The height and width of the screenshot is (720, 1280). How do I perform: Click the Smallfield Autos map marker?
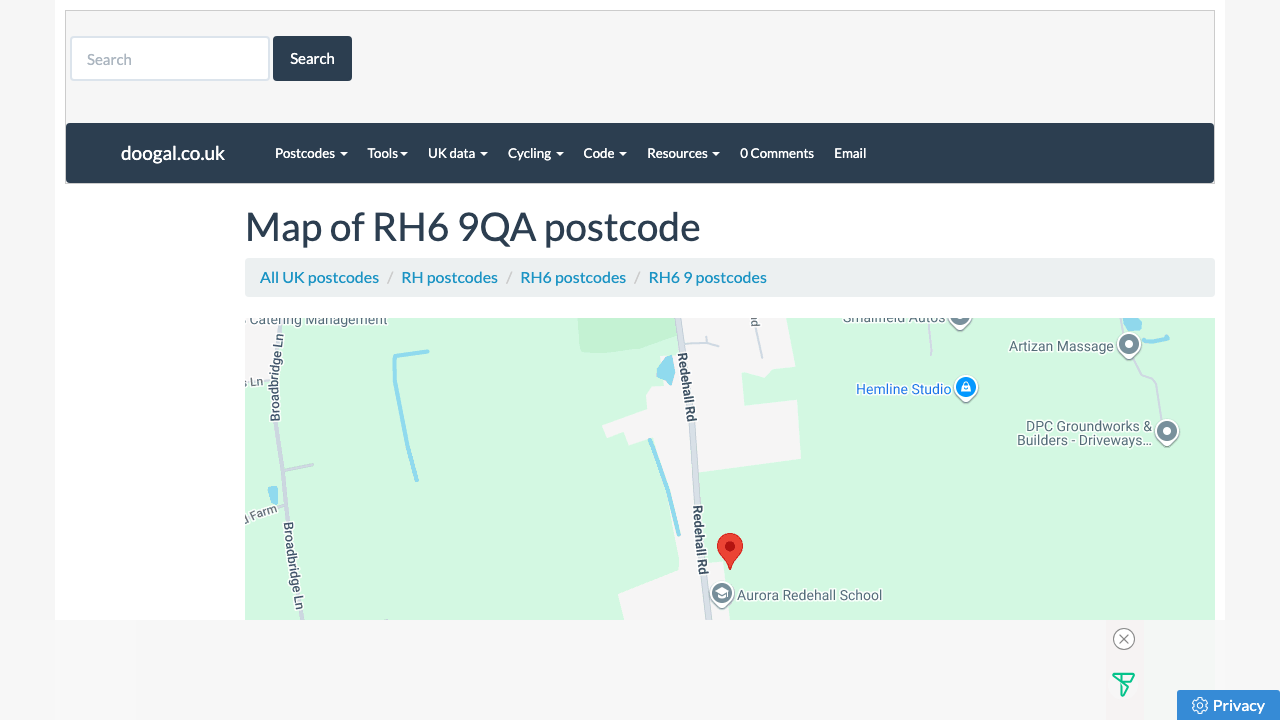(x=959, y=318)
